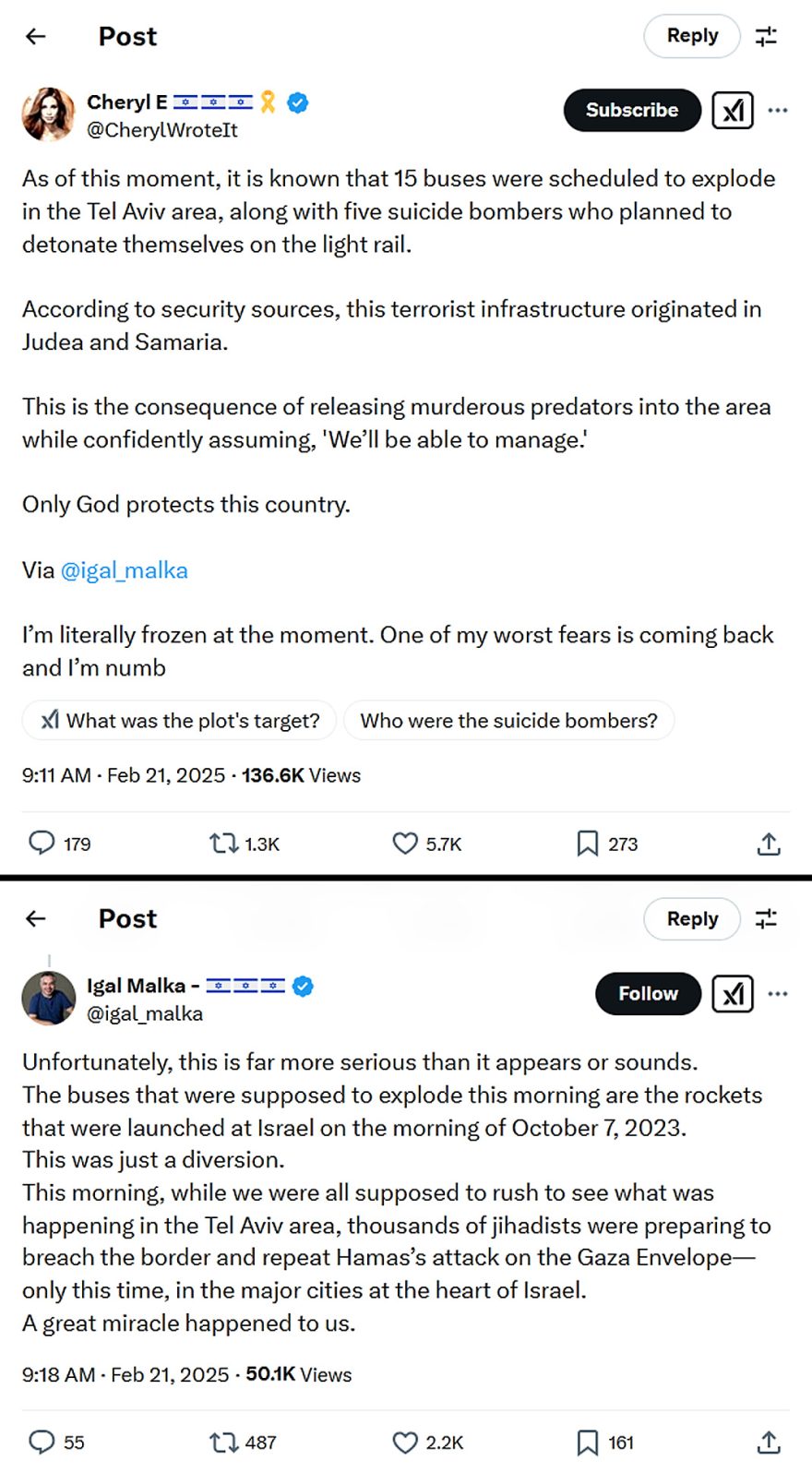The width and height of the screenshot is (812, 1473).
Task: Click Subscribe button on Cheryl's profile
Action: pos(632,111)
